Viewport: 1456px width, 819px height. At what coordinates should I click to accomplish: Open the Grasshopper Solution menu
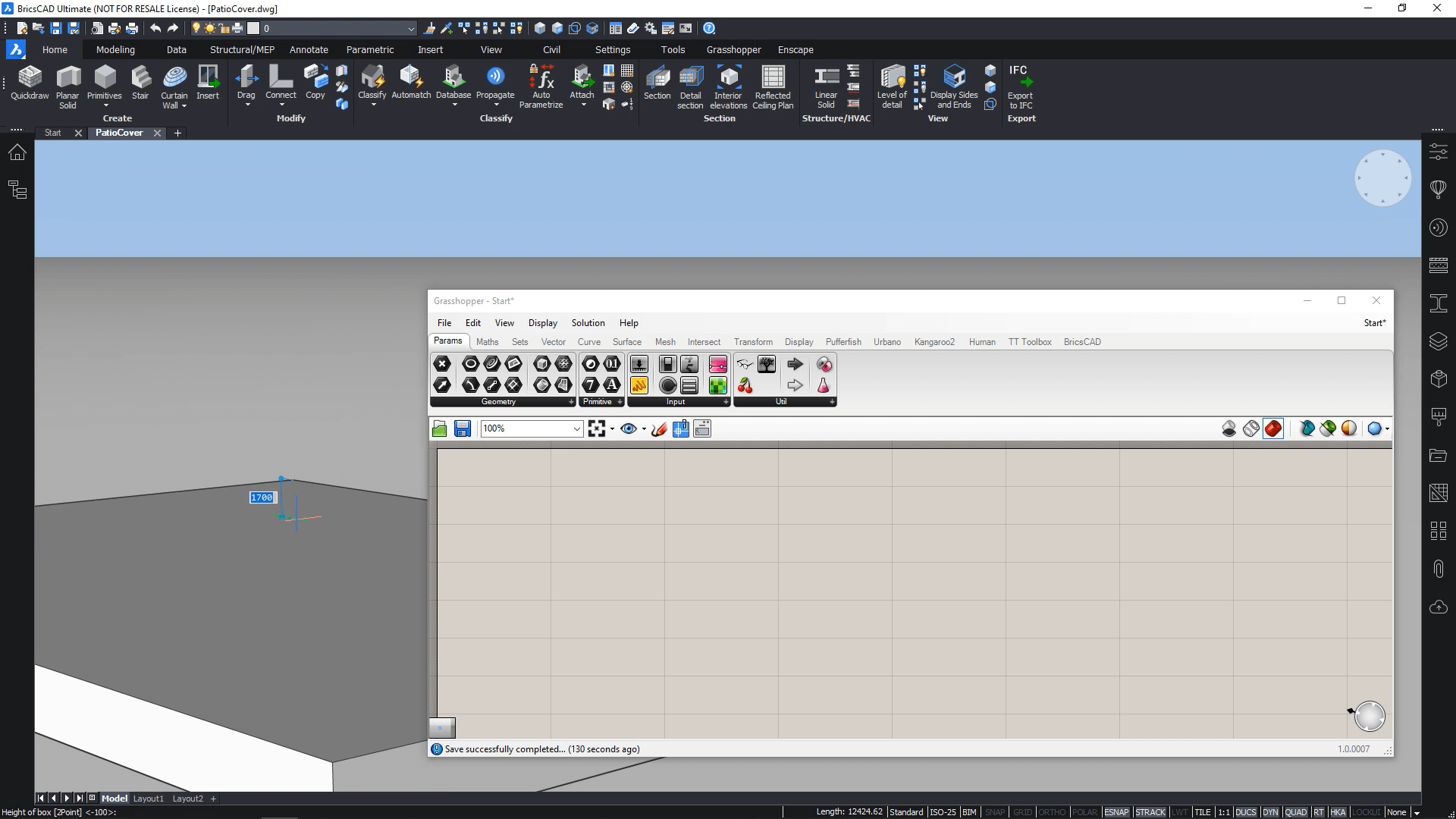[588, 323]
